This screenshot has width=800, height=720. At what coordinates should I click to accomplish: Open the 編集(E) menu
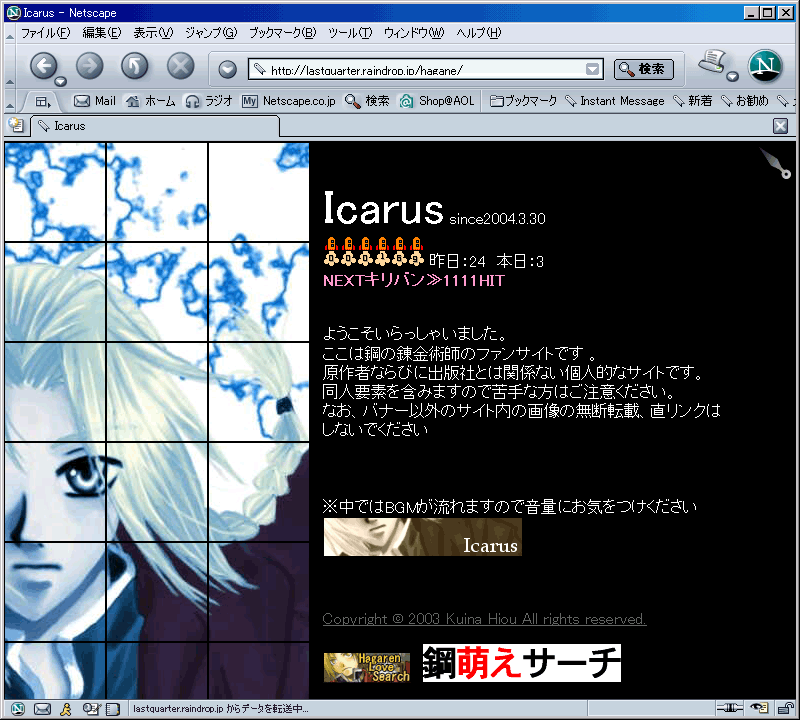102,33
